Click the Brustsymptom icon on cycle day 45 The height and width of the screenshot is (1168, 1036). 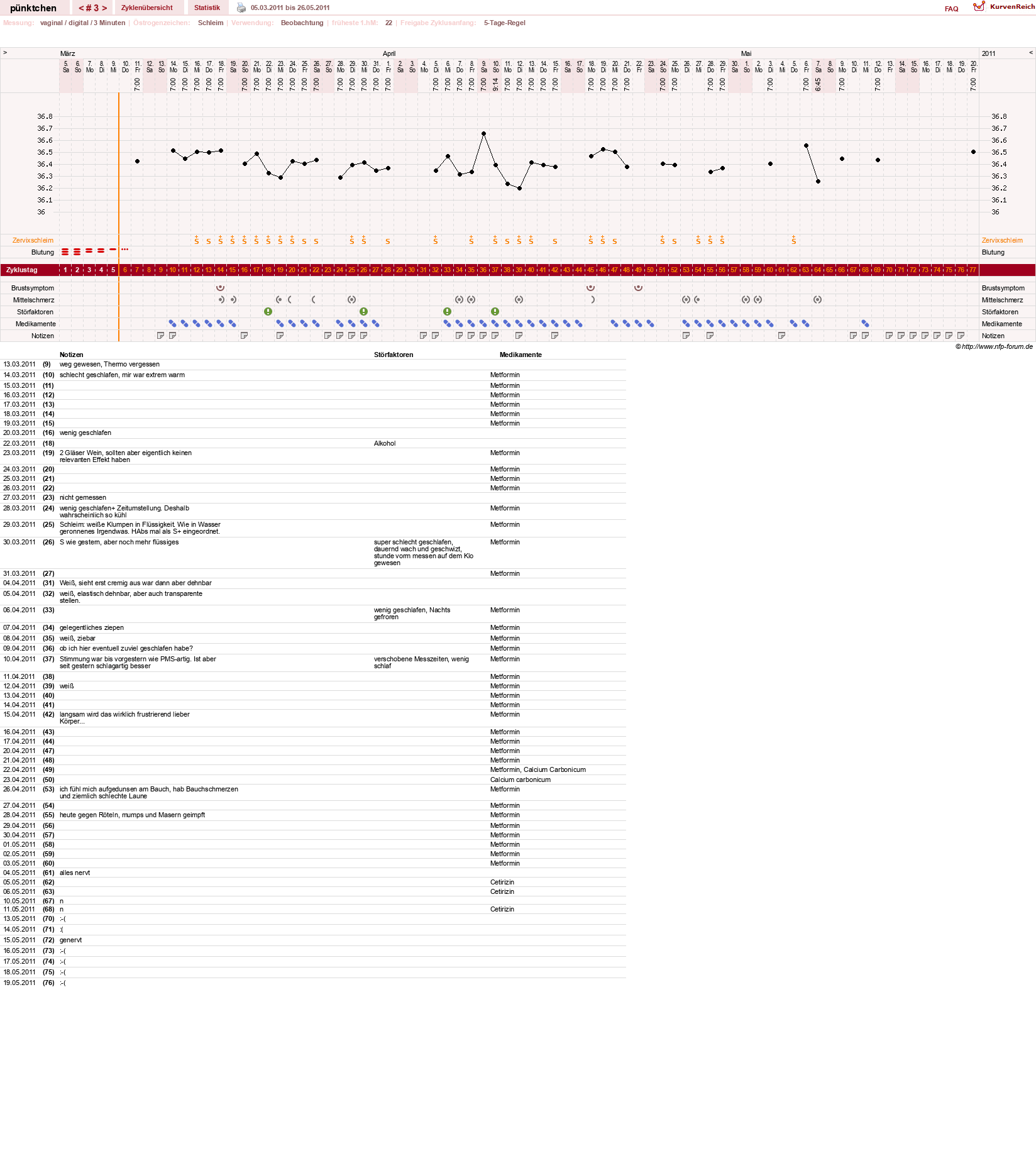tap(591, 288)
